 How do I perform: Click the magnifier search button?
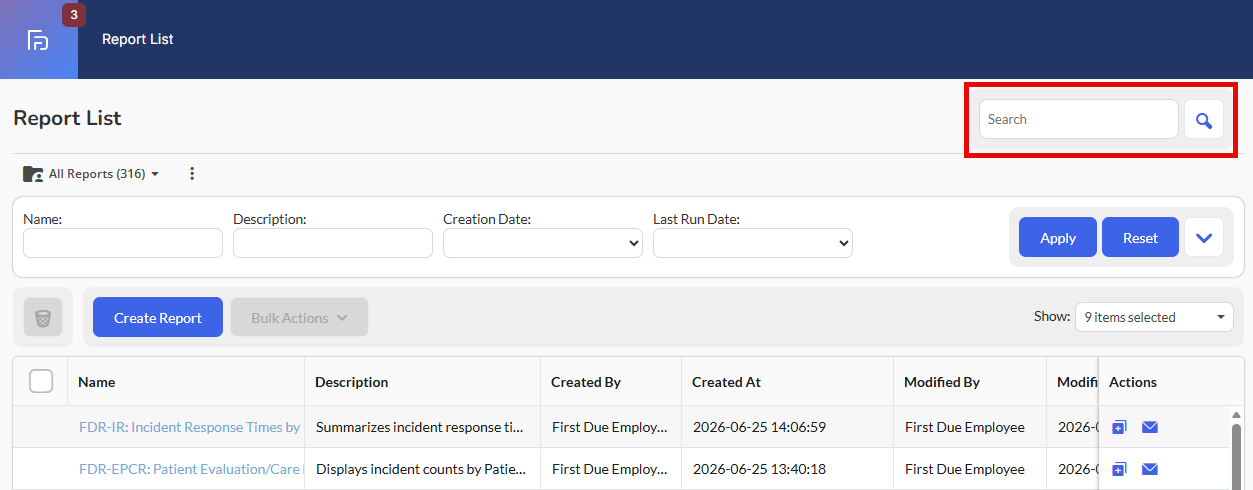click(1204, 119)
